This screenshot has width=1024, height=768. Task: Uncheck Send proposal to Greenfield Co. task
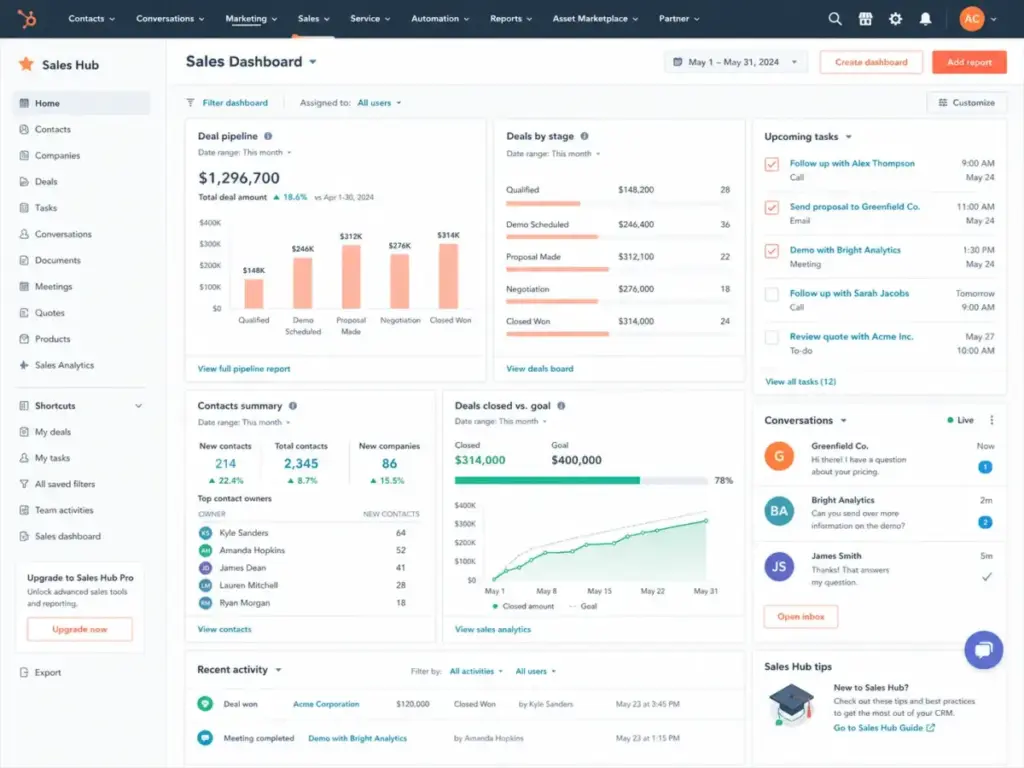tap(772, 208)
